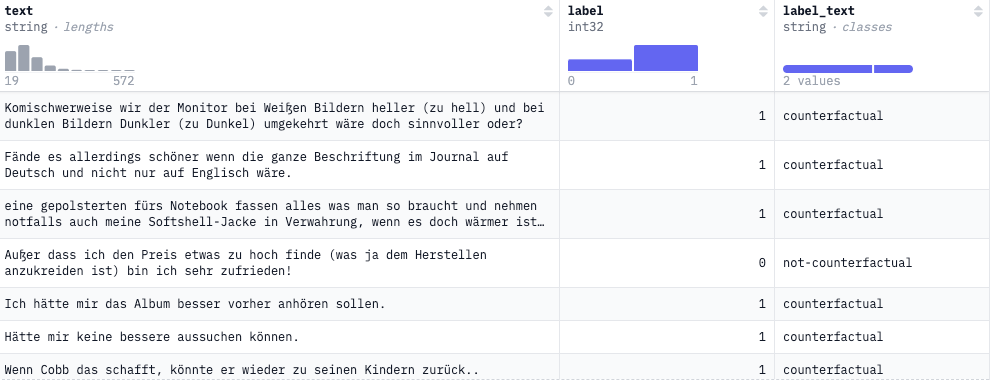Click the label column header name

(x=585, y=11)
